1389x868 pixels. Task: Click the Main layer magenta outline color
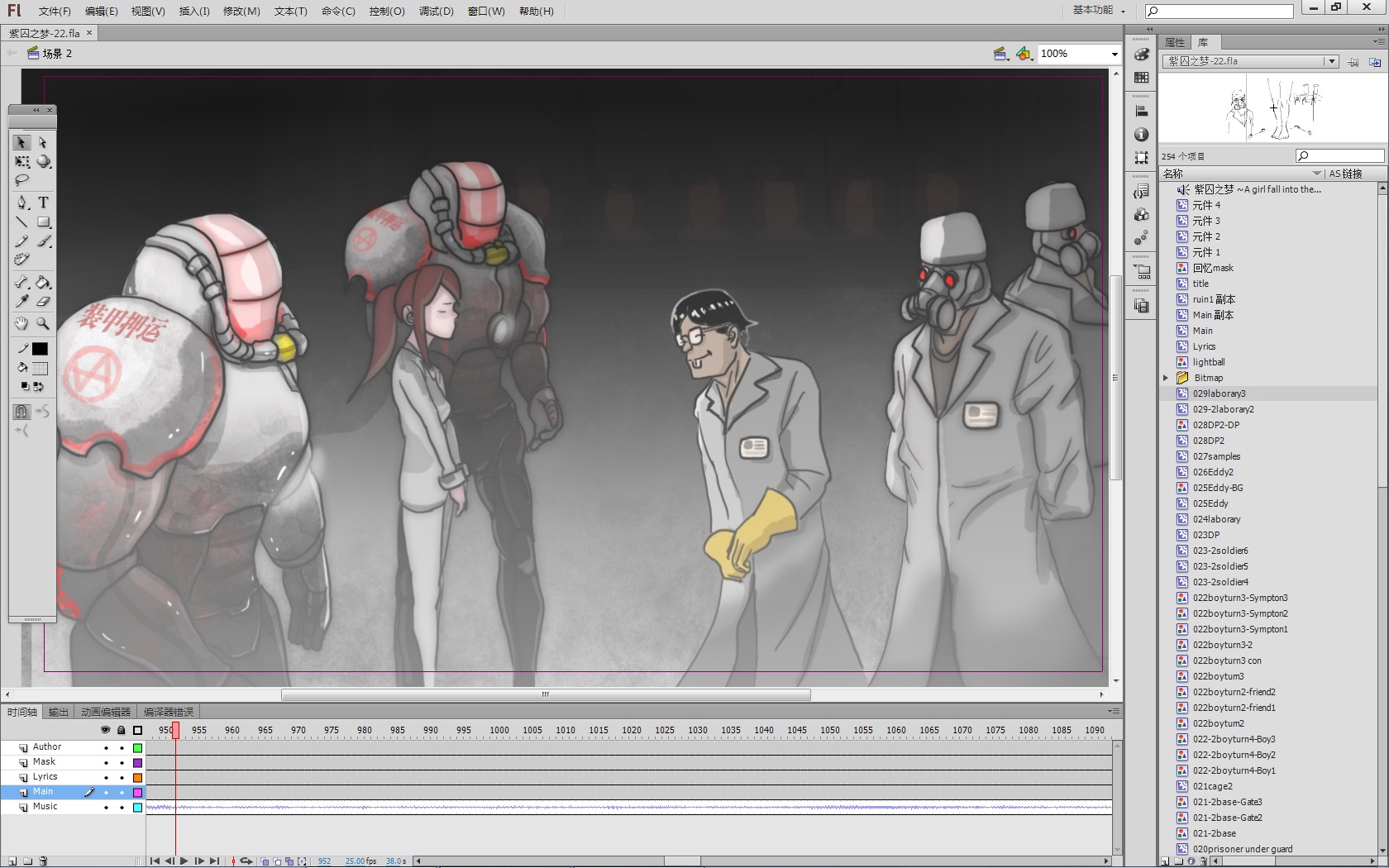pos(137,793)
